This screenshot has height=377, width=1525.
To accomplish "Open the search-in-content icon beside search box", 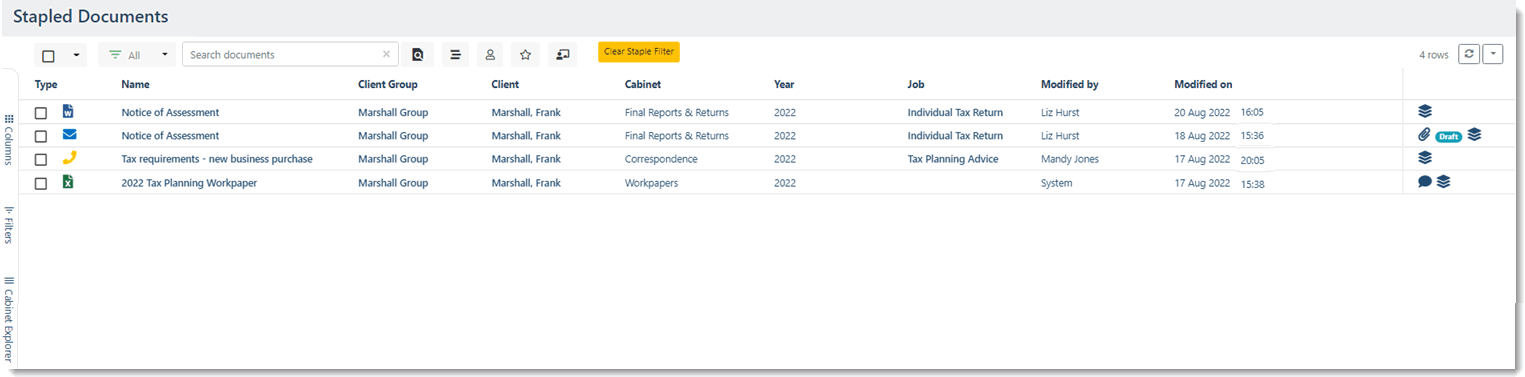I will (417, 55).
